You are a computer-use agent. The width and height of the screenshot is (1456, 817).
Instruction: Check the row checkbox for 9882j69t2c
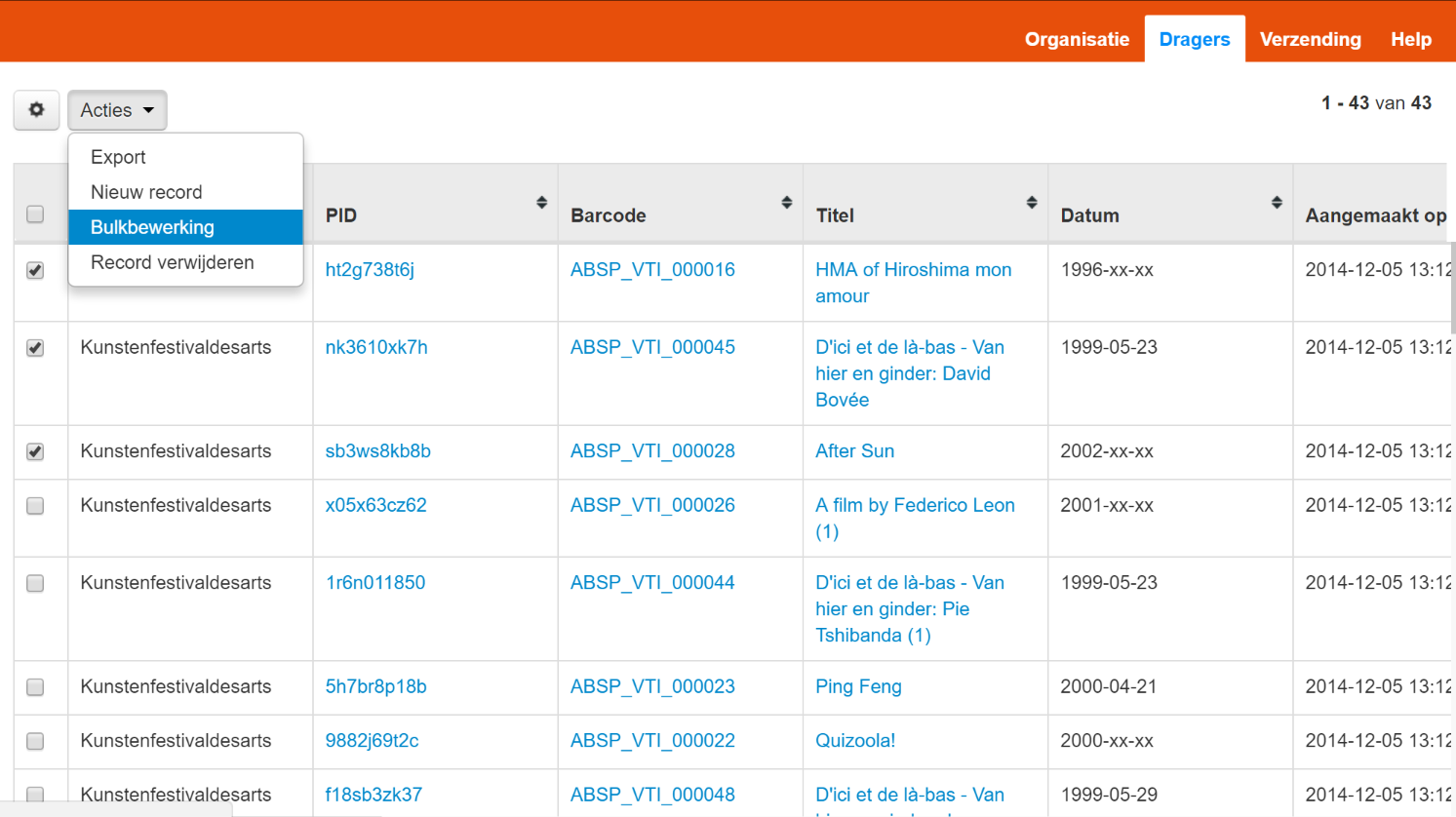[x=35, y=741]
